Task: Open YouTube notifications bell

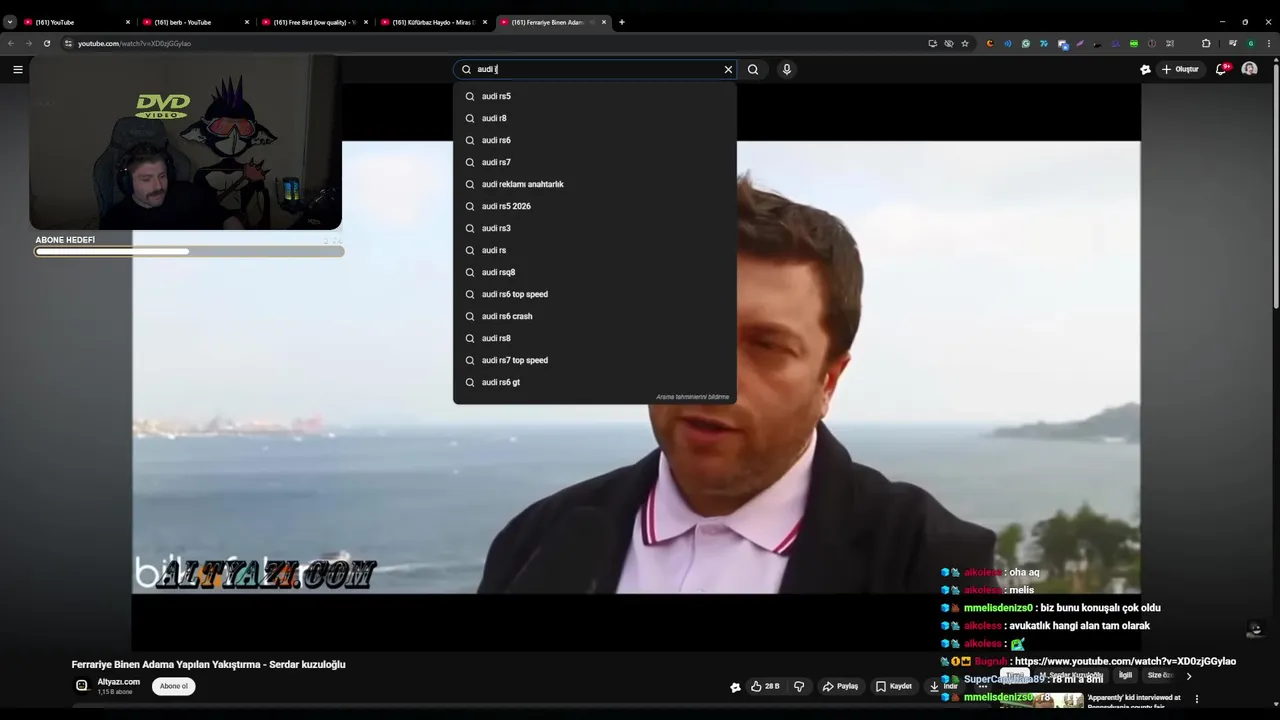Action: click(x=1221, y=69)
